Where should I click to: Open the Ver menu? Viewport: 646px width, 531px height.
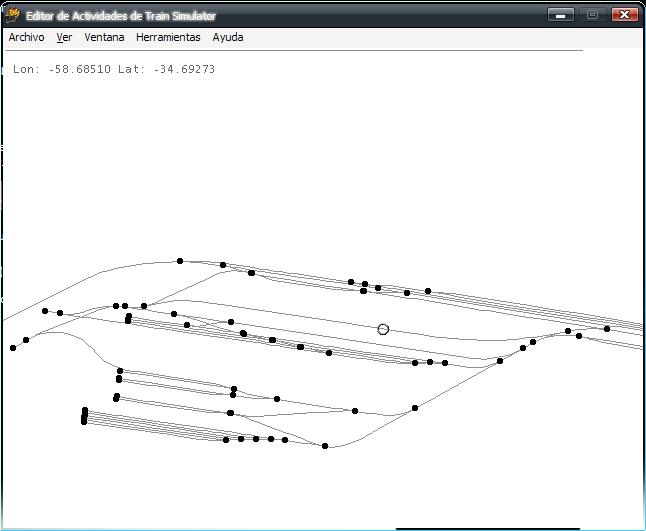64,37
